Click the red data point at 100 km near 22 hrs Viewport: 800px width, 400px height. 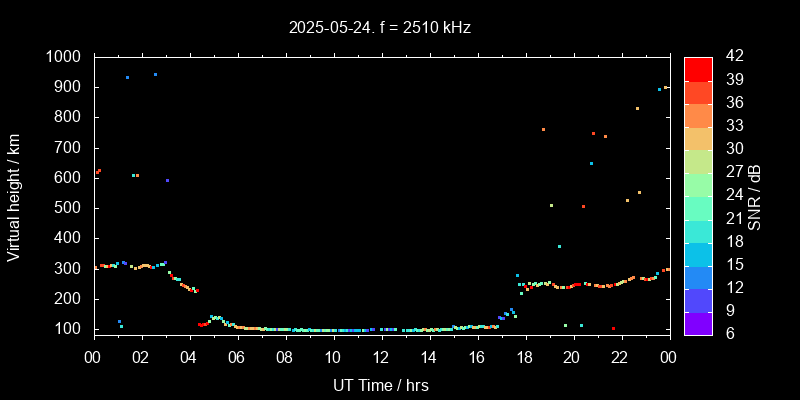tap(613, 328)
